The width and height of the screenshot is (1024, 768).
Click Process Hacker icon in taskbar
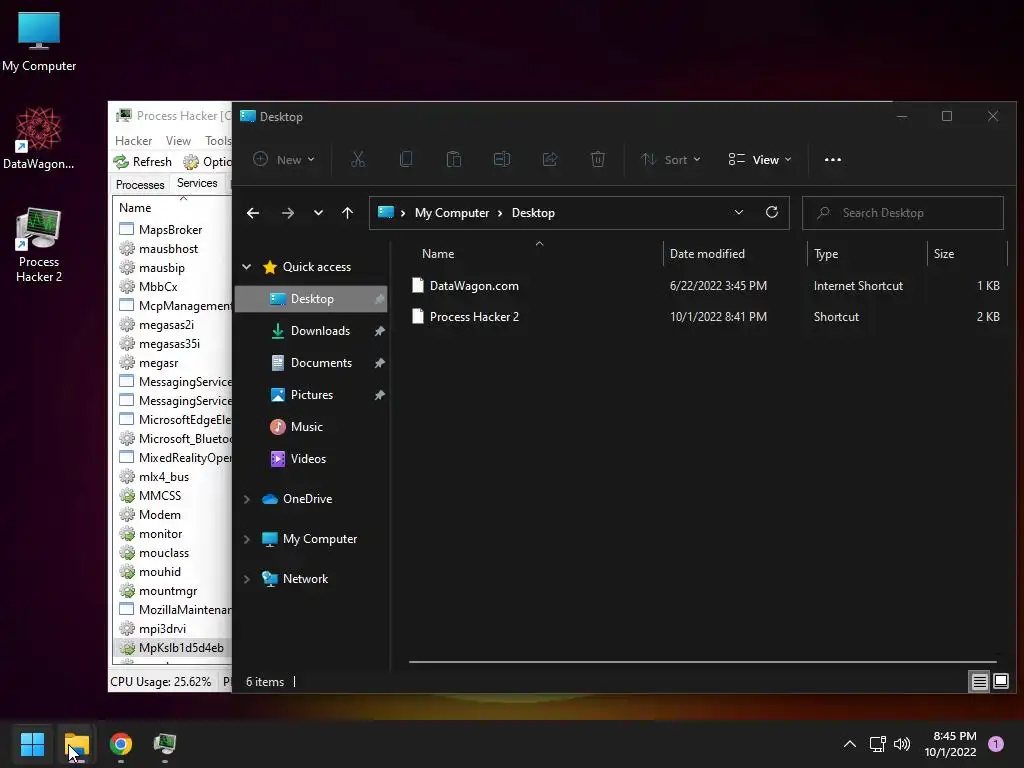(x=165, y=744)
